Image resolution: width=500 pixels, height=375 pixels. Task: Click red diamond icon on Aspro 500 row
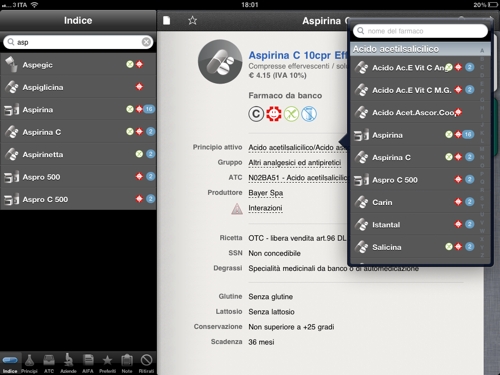point(139,176)
